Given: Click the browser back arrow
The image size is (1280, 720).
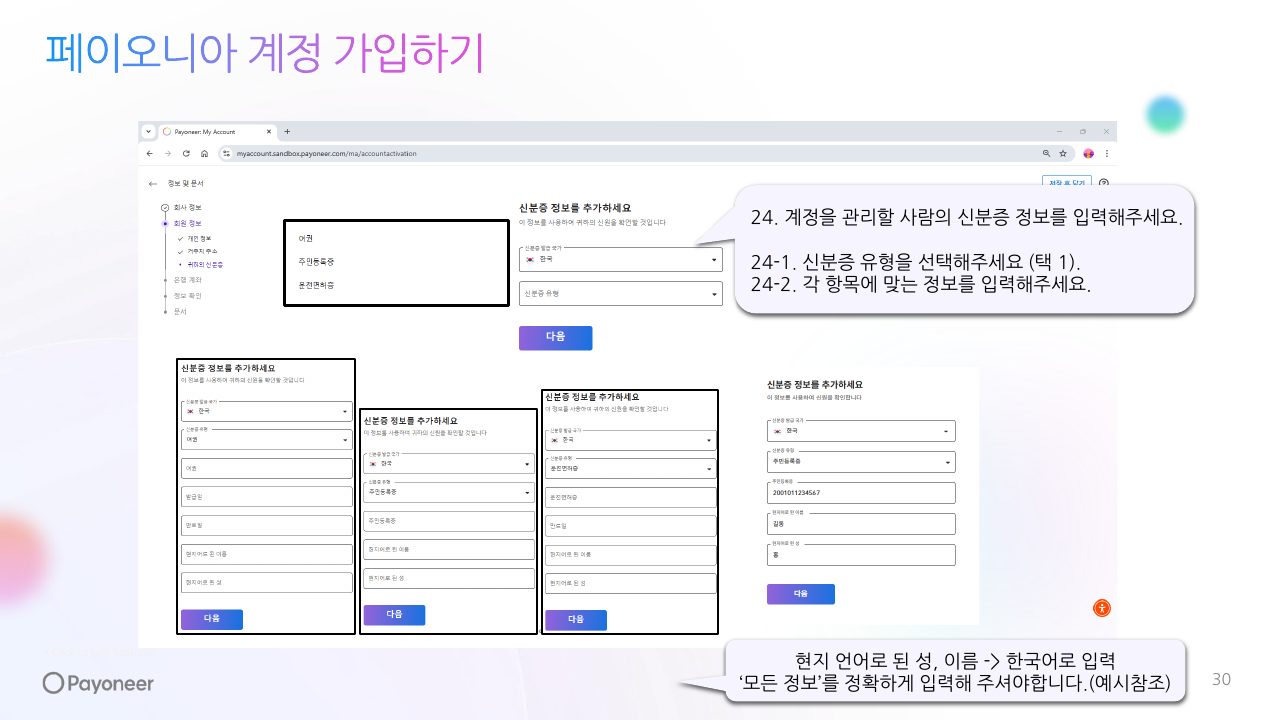Looking at the screenshot, I should (150, 153).
